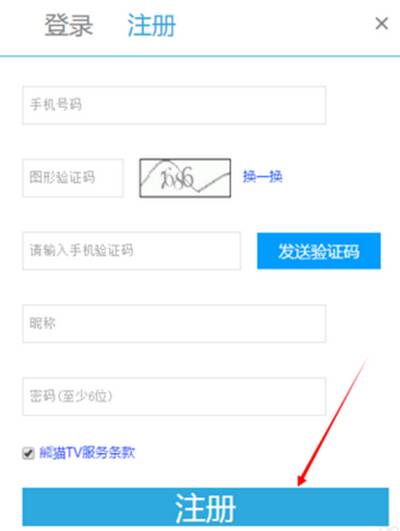The height and width of the screenshot is (531, 400).
Task: Toggle the checkbox beside 熊猫TV服务条款
Action: click(28, 453)
